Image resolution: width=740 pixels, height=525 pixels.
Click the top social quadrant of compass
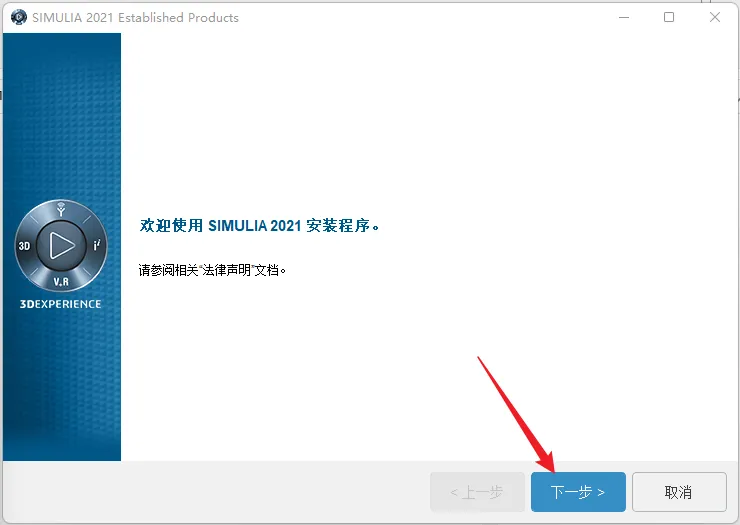[61, 209]
